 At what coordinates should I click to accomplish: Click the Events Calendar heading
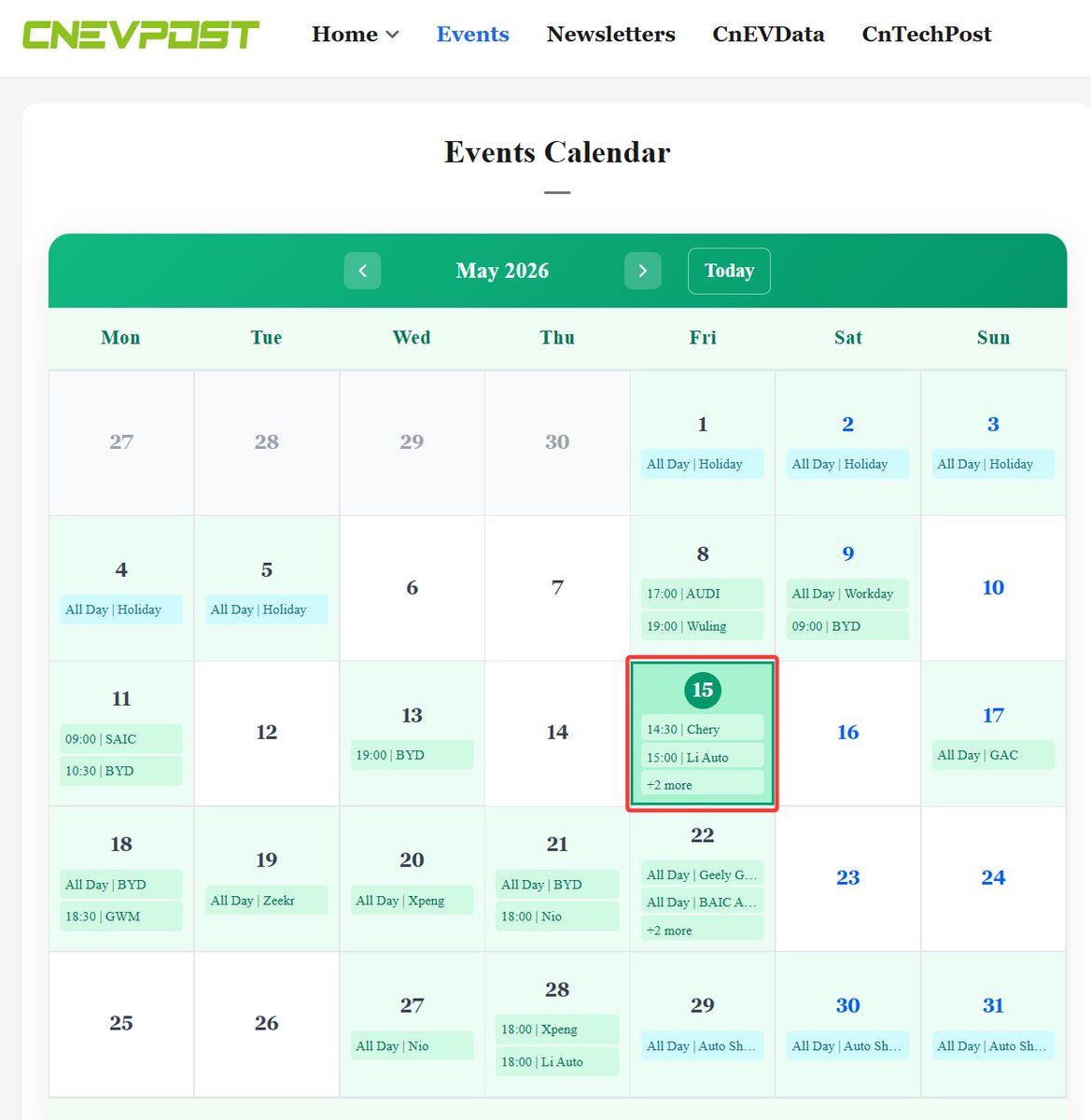point(557,152)
